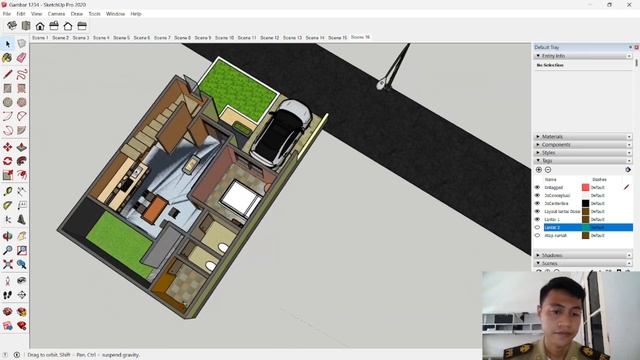Open the File menu
This screenshot has width=640, height=360.
7,14
